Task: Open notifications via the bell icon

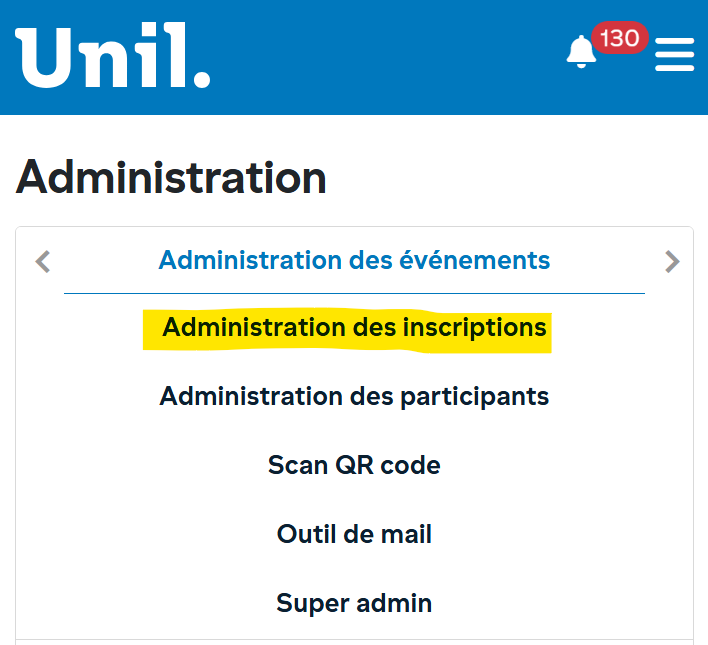Action: pos(581,52)
